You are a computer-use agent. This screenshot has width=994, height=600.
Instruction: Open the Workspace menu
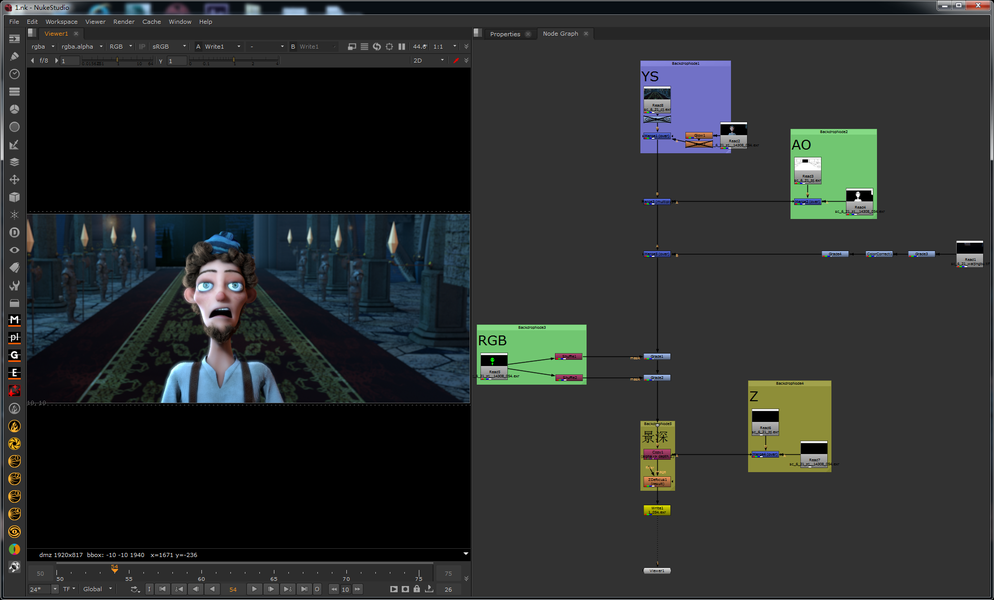pos(61,22)
